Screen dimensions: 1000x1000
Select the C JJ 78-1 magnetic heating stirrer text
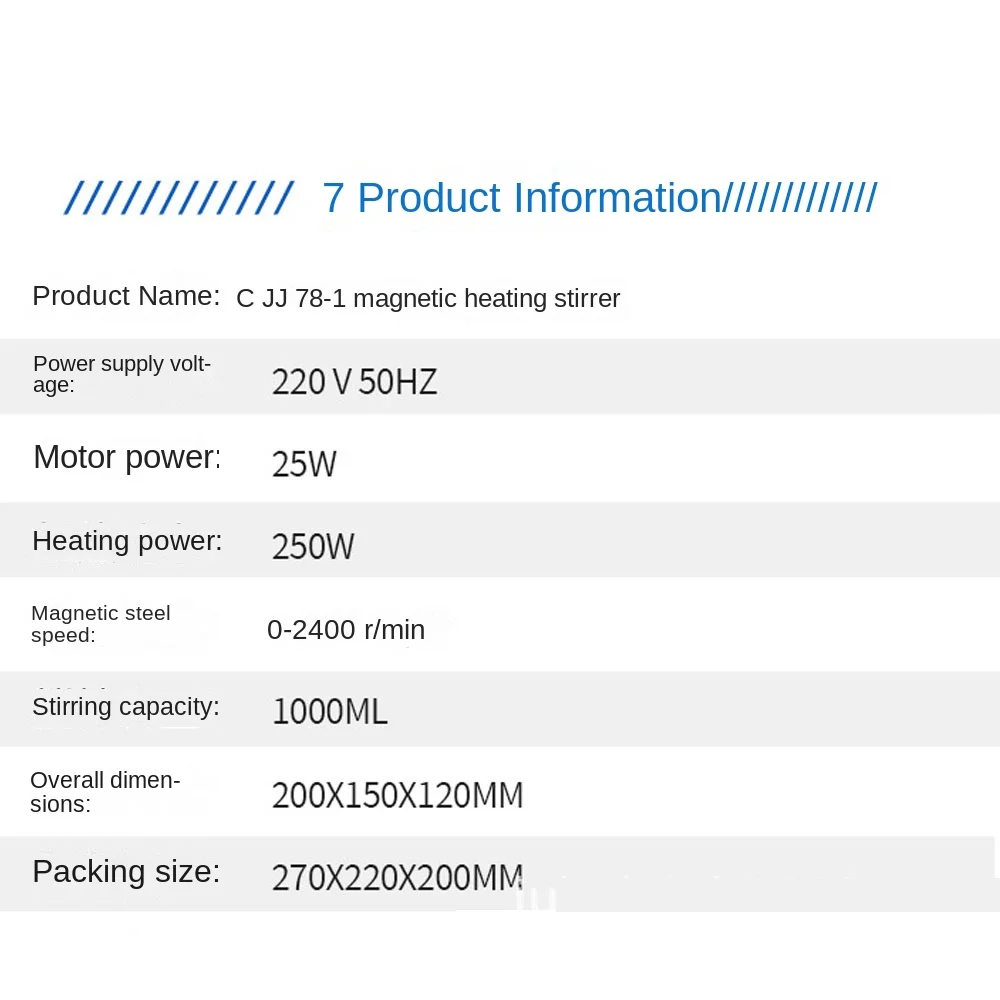tap(428, 298)
